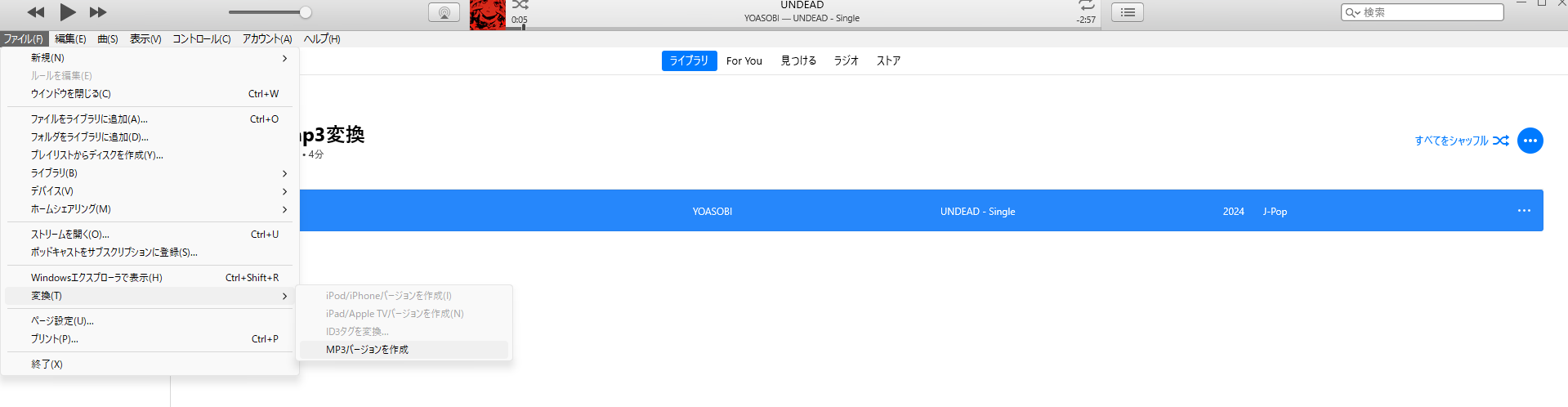Image resolution: width=1568 pixels, height=407 pixels.
Task: Adjust the volume slider knob
Action: click(306, 12)
